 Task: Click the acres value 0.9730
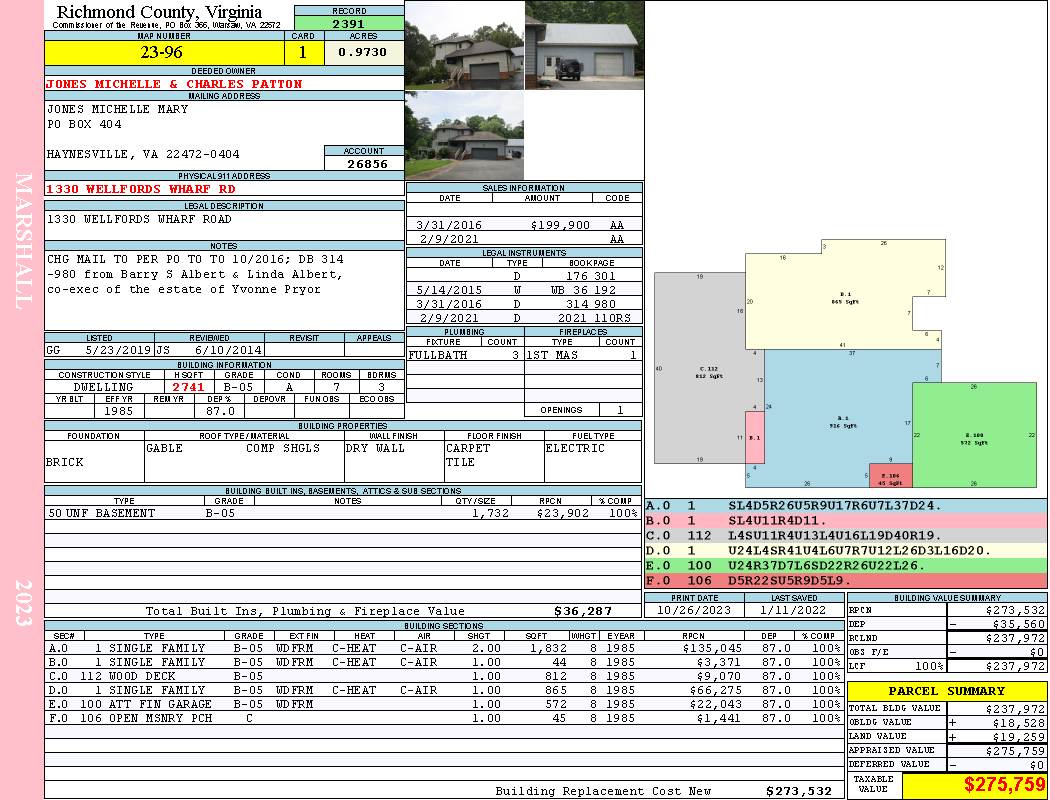pos(364,52)
